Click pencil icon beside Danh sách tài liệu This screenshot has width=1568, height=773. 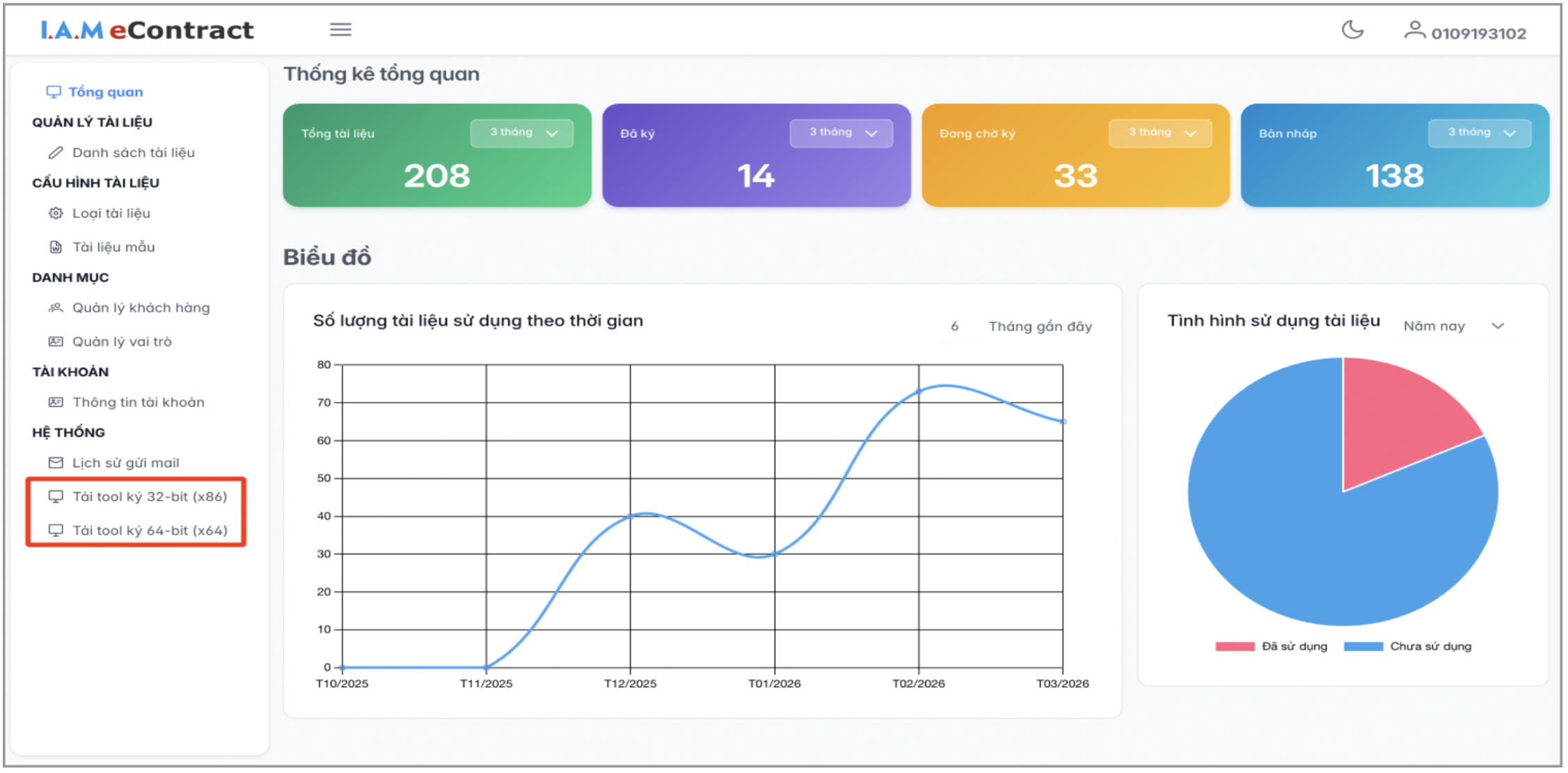(x=56, y=153)
